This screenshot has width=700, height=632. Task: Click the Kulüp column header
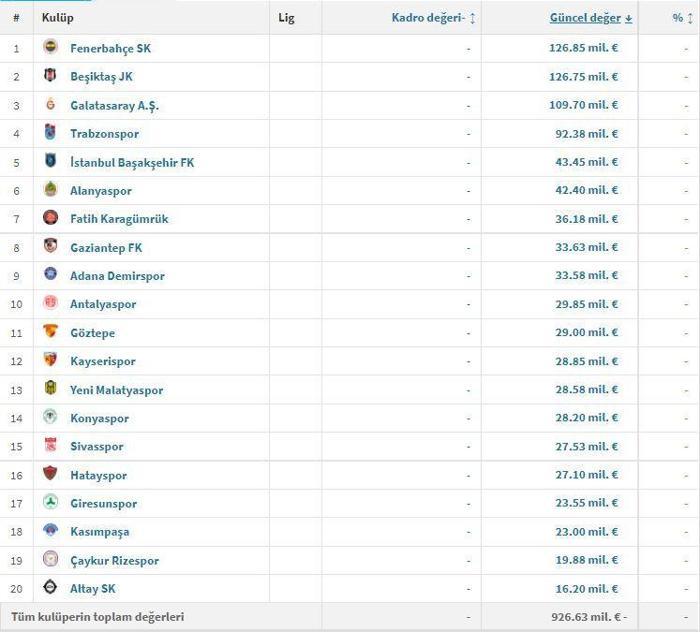[x=58, y=18]
